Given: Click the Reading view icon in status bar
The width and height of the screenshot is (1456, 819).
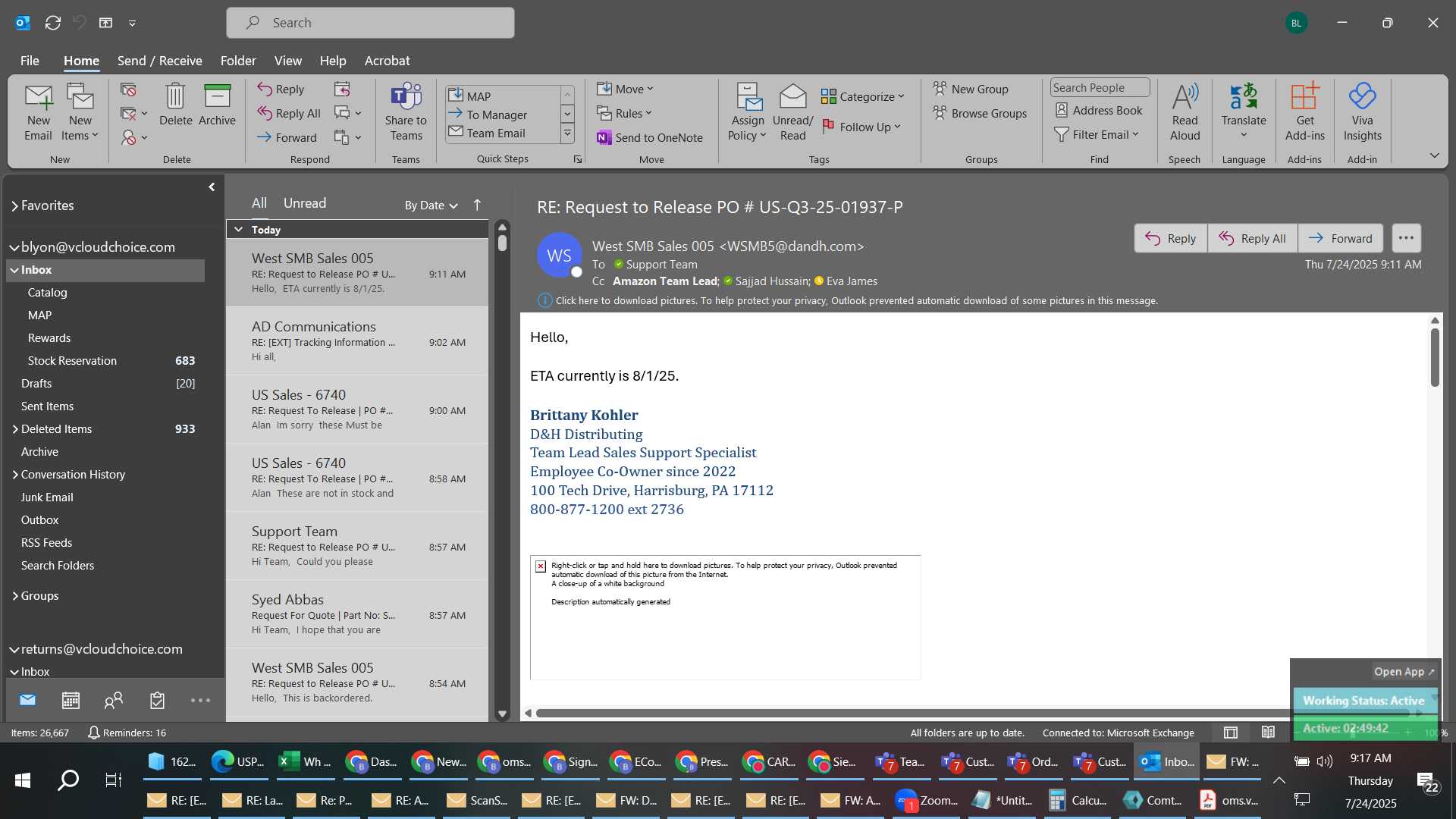Looking at the screenshot, I should [x=1268, y=733].
